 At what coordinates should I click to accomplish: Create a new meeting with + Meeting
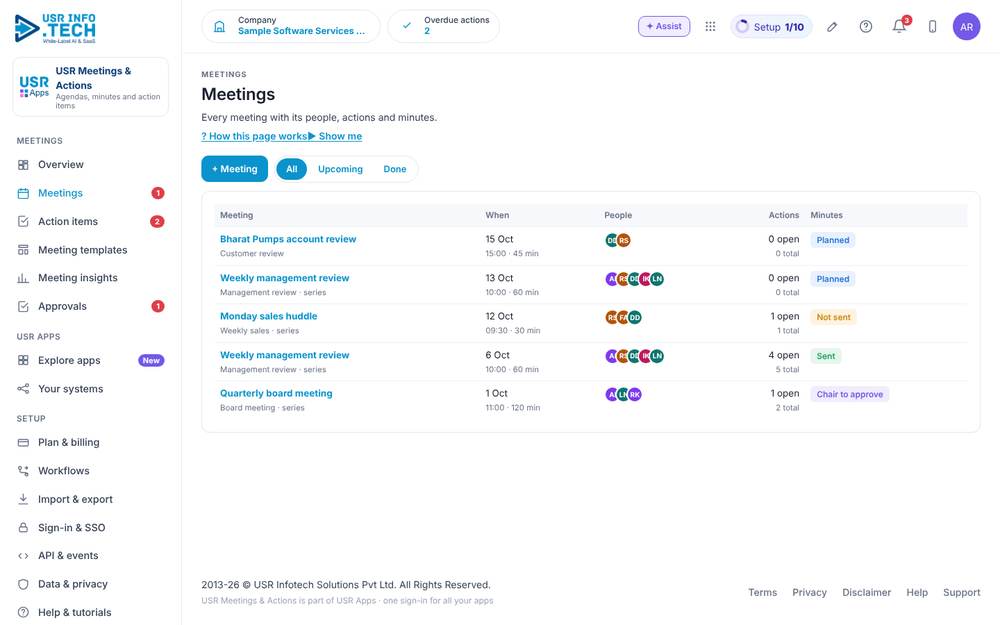pos(235,169)
